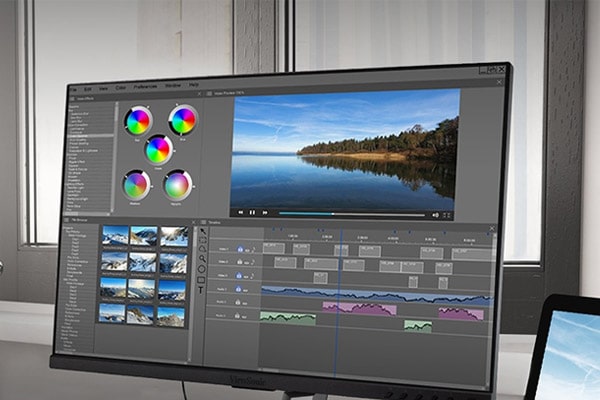
Task: Mute the preview using the speaker icon
Action: (x=435, y=214)
